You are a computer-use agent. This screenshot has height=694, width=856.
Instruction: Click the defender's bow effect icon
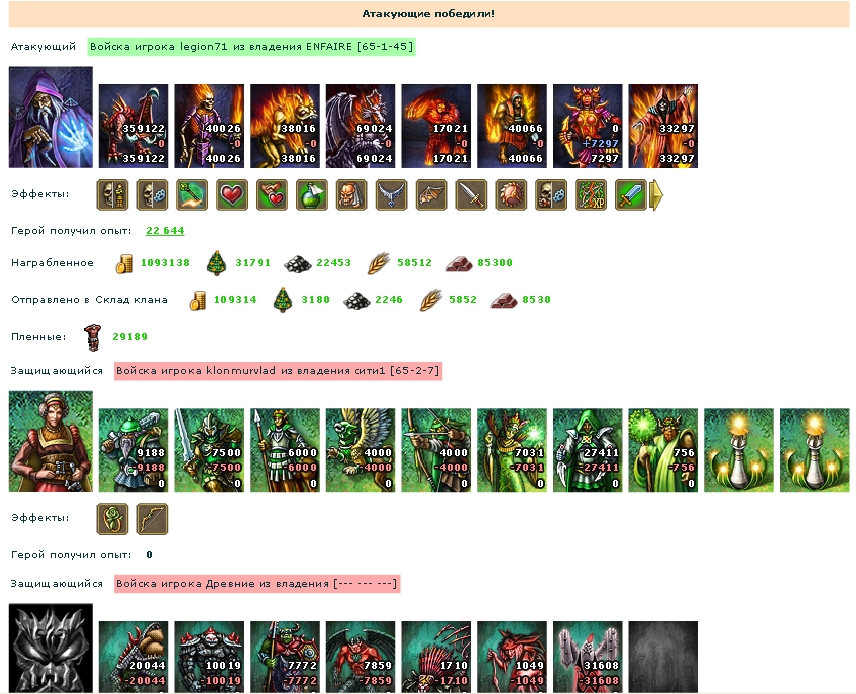(152, 519)
